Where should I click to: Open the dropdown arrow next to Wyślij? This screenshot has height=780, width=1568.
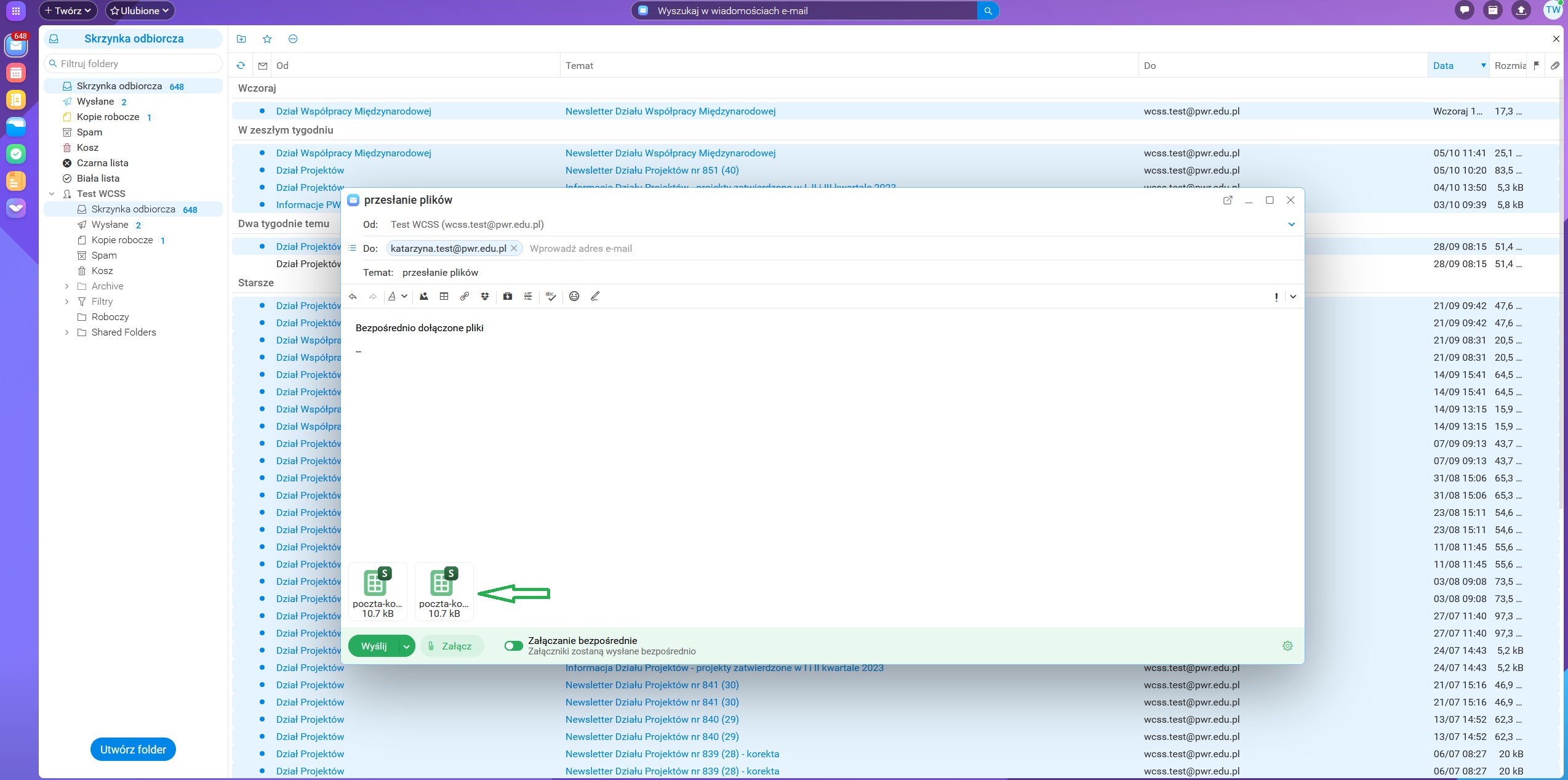[x=406, y=646]
